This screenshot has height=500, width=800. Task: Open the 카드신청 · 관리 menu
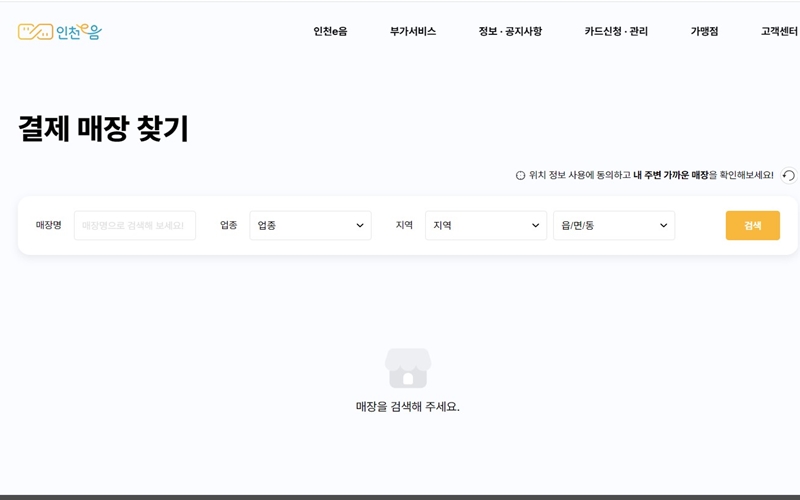616,32
